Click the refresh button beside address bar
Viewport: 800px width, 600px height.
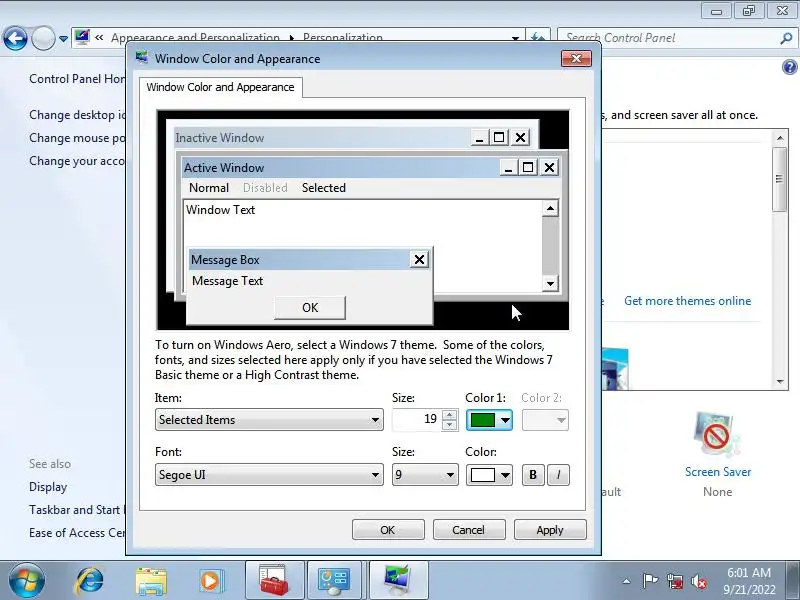pyautogui.click(x=538, y=38)
